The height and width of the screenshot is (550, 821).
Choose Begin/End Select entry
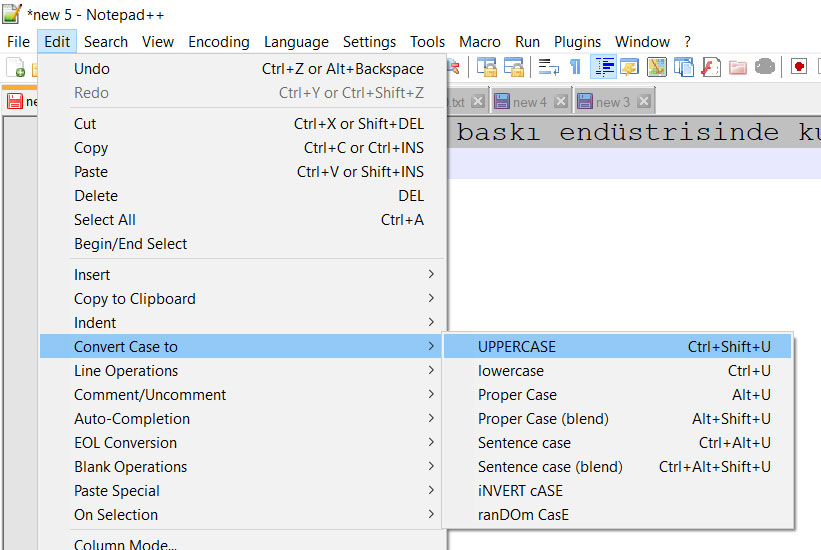click(x=243, y=244)
